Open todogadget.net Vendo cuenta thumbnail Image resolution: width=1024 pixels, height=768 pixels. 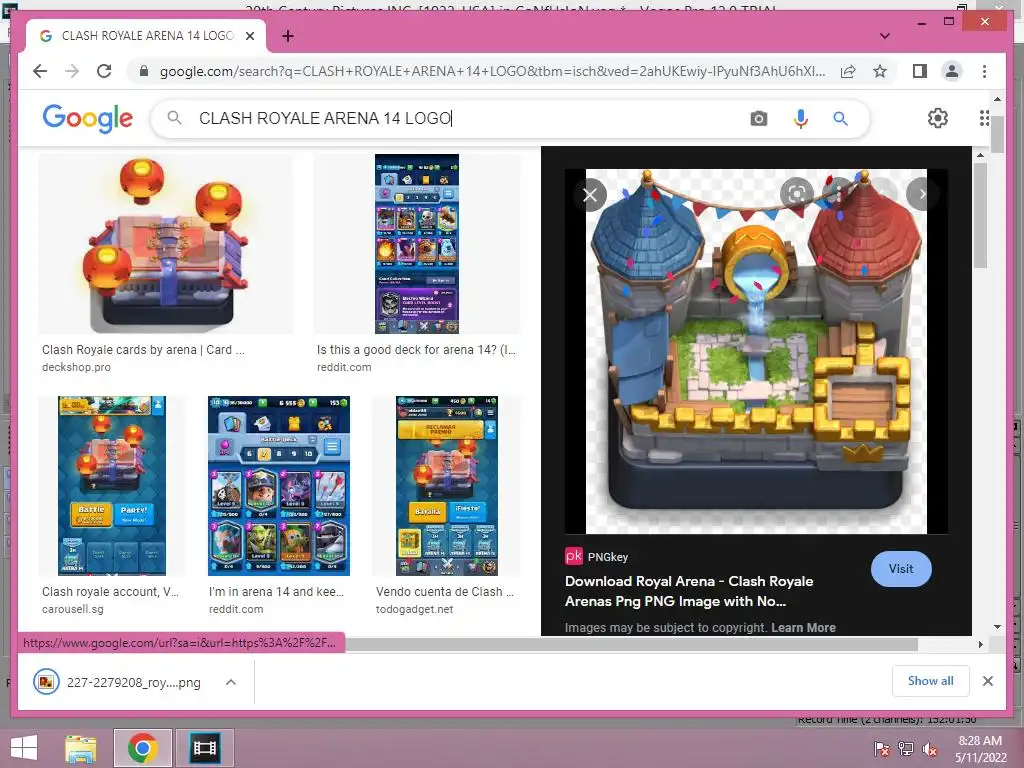(x=447, y=486)
